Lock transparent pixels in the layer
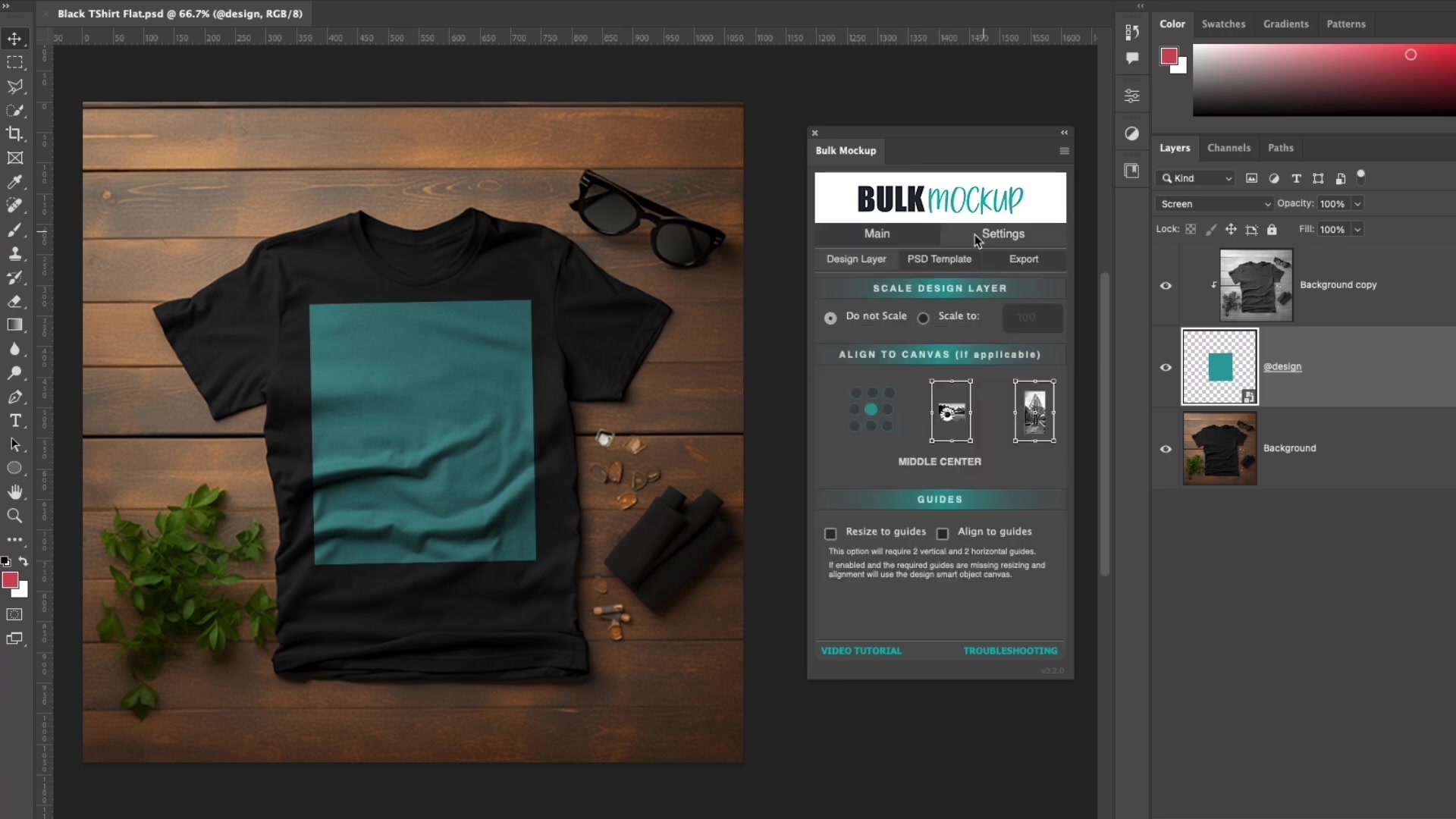 pos(1191,229)
